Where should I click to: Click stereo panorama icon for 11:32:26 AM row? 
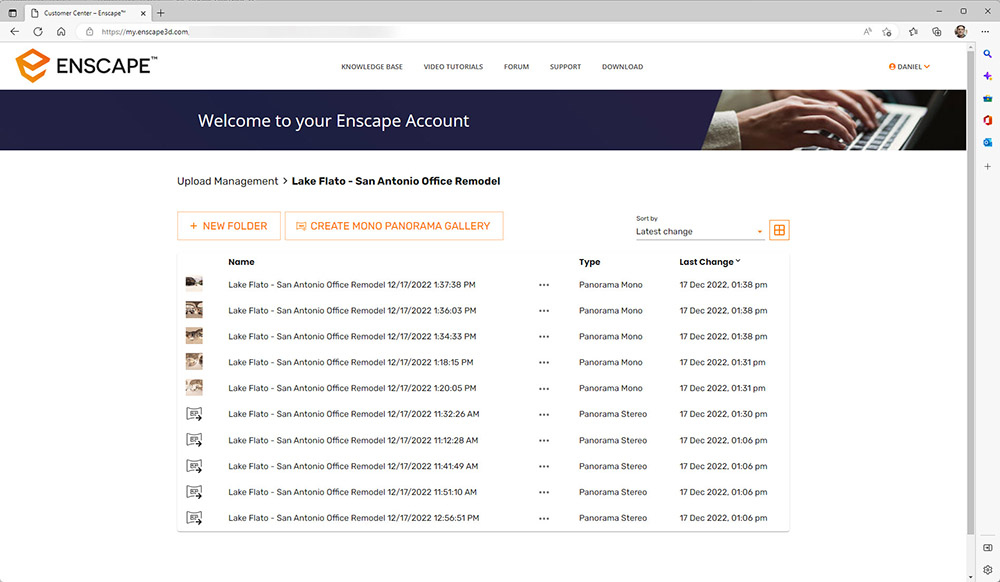[x=194, y=414]
